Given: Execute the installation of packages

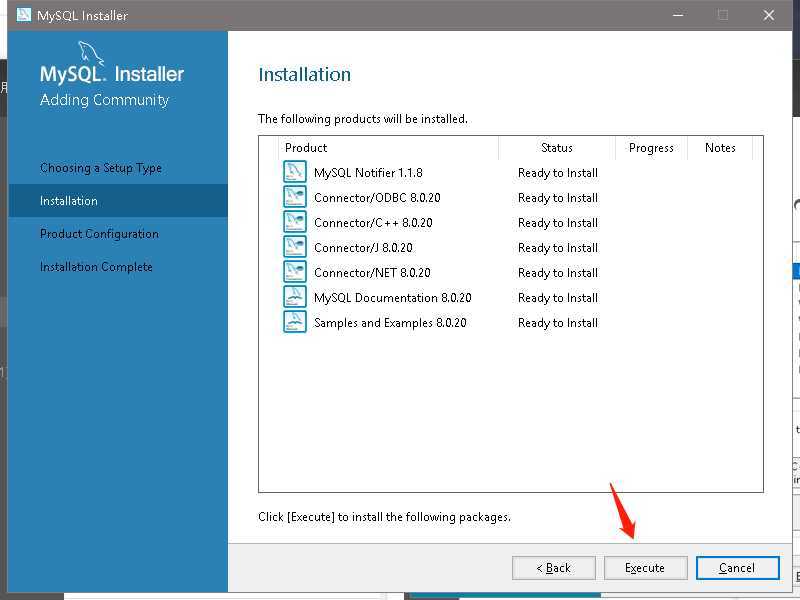Looking at the screenshot, I should coord(645,568).
